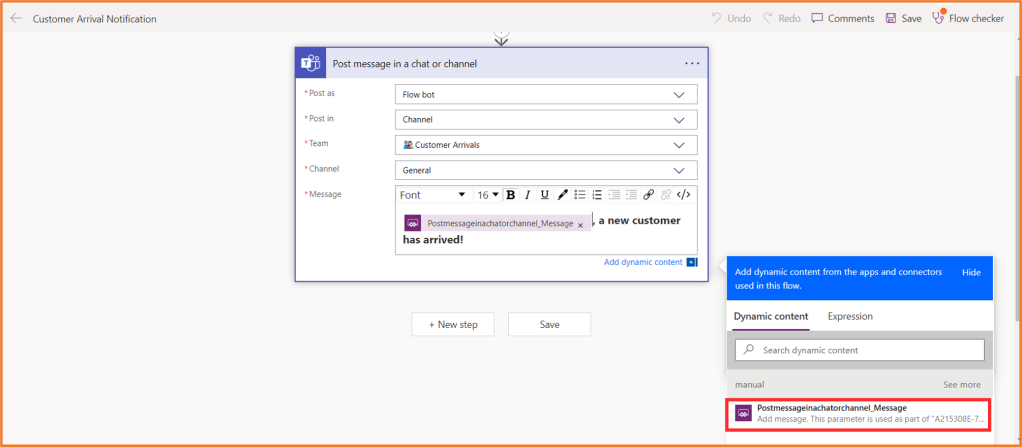Open the Flow checker
Viewport: 1022px width, 447px height.
[x=968, y=18]
